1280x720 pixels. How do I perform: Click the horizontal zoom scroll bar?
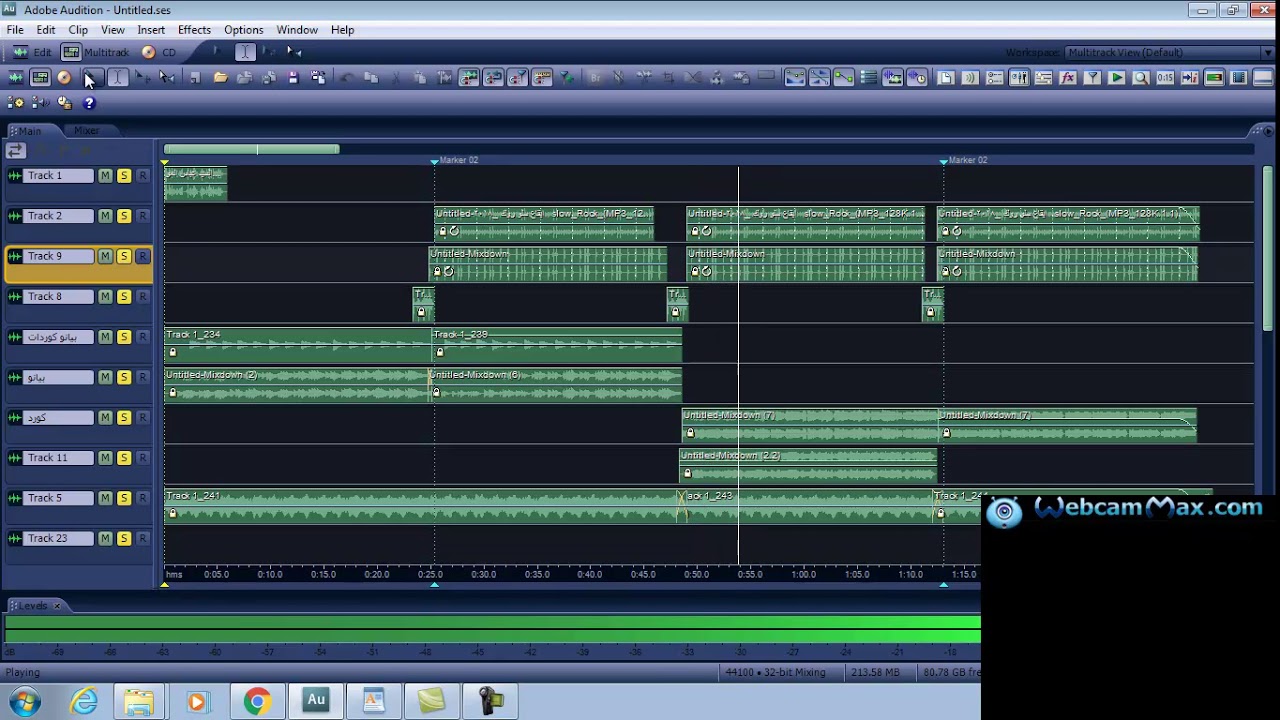251,149
